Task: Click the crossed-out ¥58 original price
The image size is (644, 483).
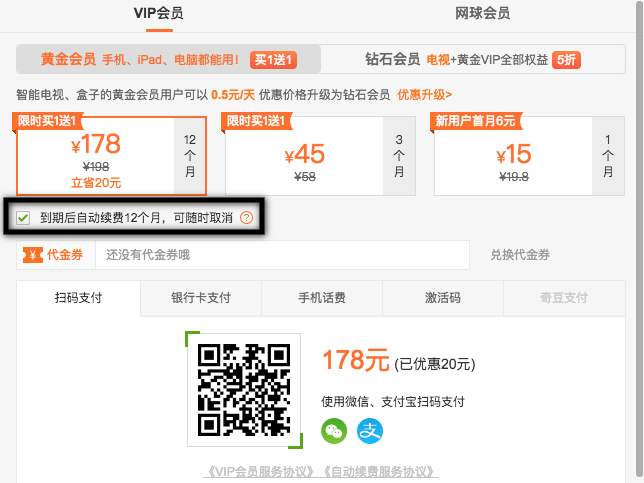Action: [x=305, y=177]
